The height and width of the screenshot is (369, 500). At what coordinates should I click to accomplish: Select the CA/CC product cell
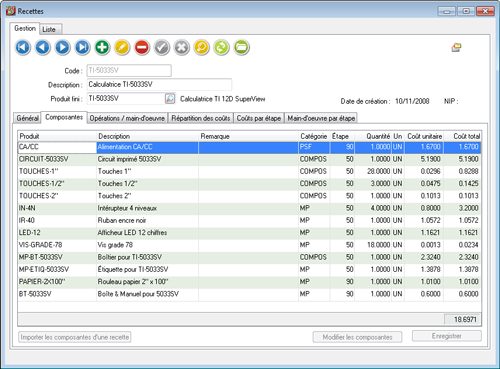point(57,147)
